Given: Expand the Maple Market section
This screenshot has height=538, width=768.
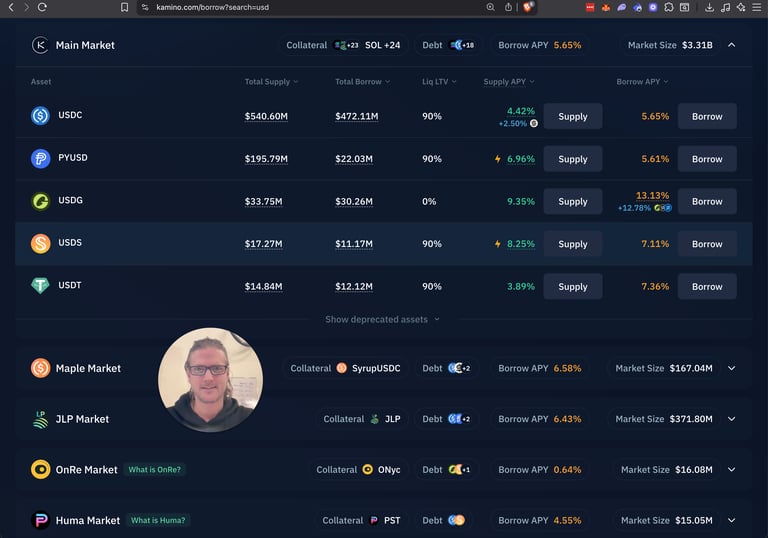Looking at the screenshot, I should point(731,368).
